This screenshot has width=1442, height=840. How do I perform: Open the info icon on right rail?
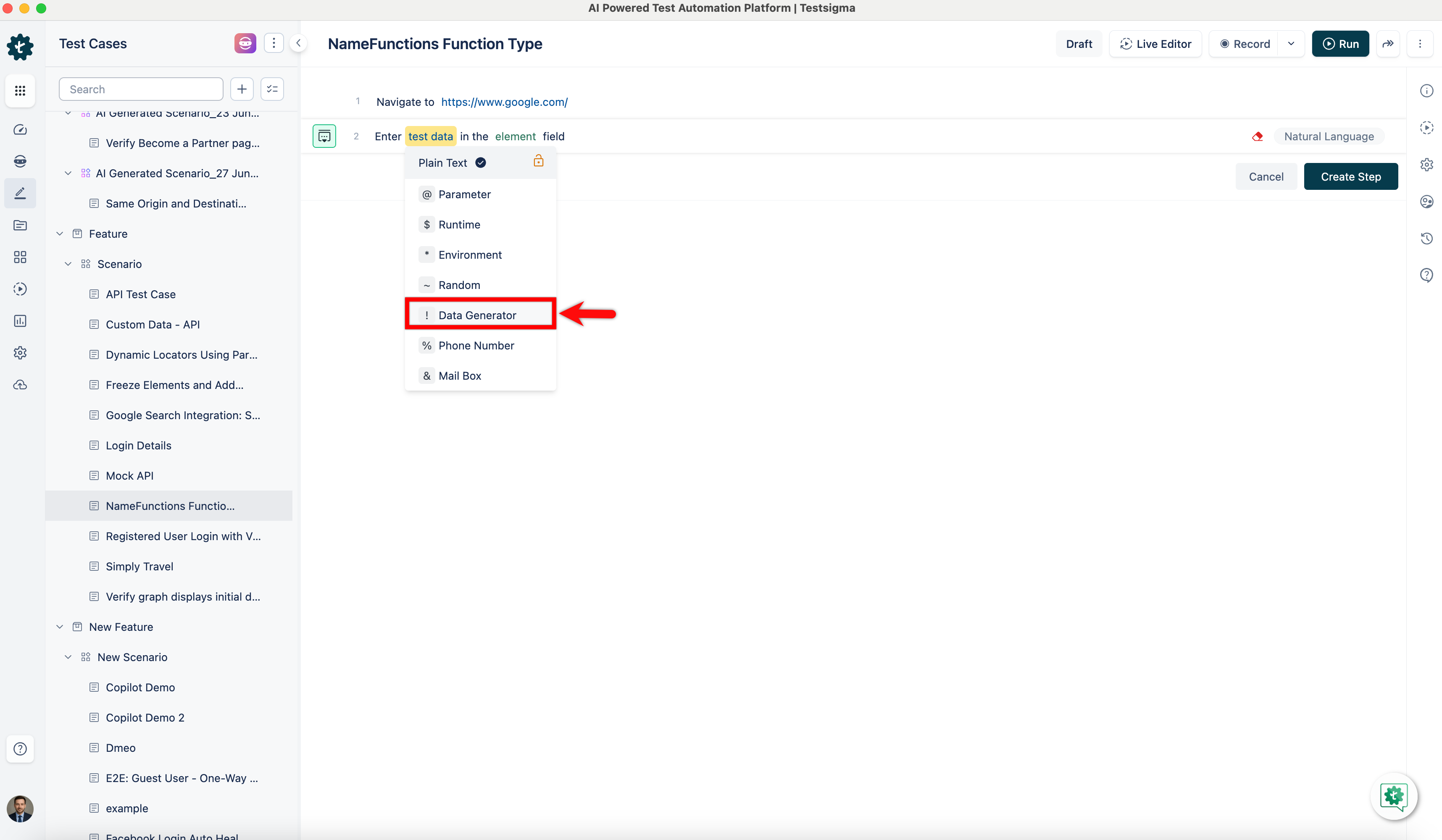tap(1426, 91)
